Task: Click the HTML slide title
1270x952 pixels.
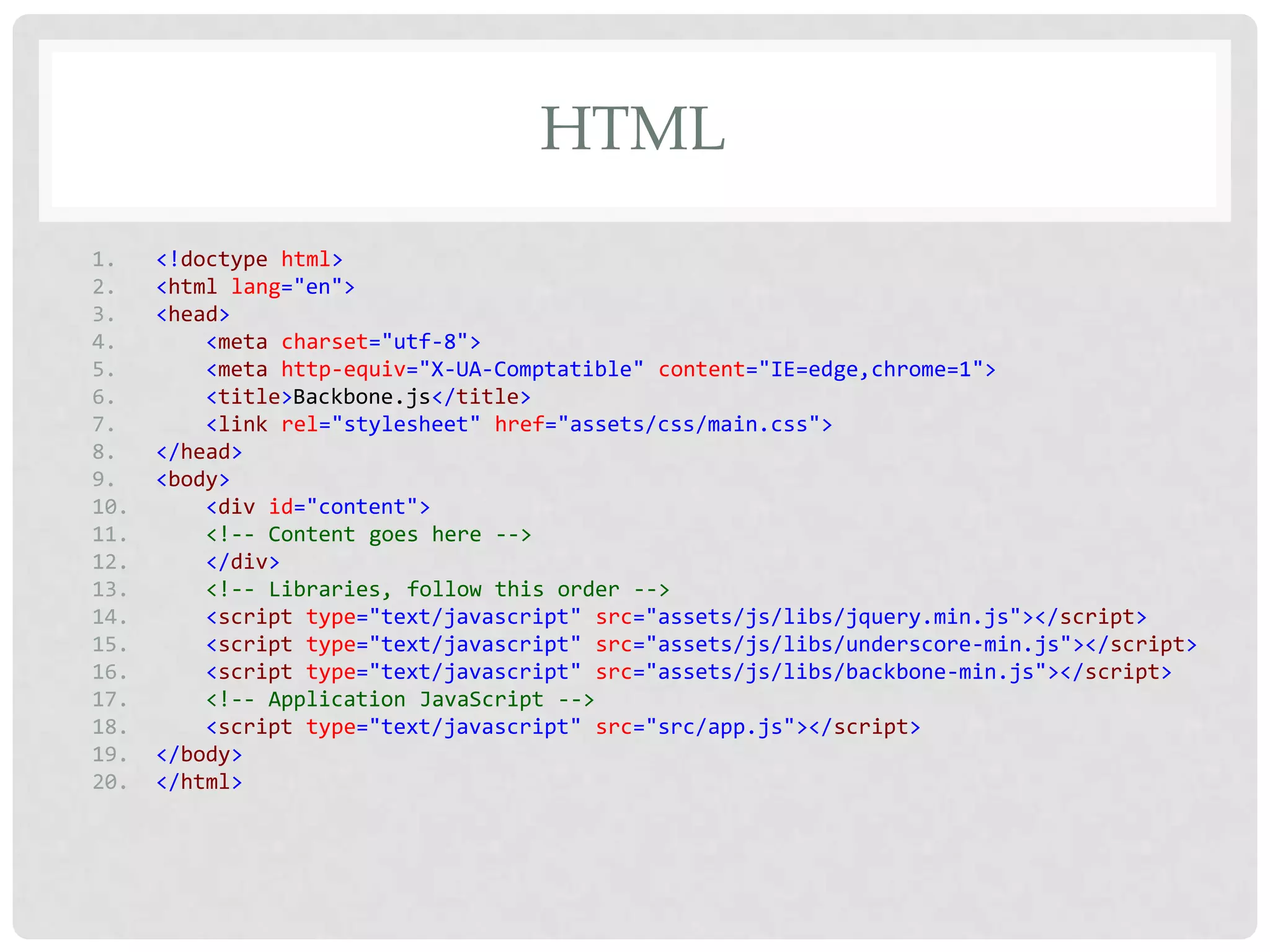Action: tap(633, 128)
